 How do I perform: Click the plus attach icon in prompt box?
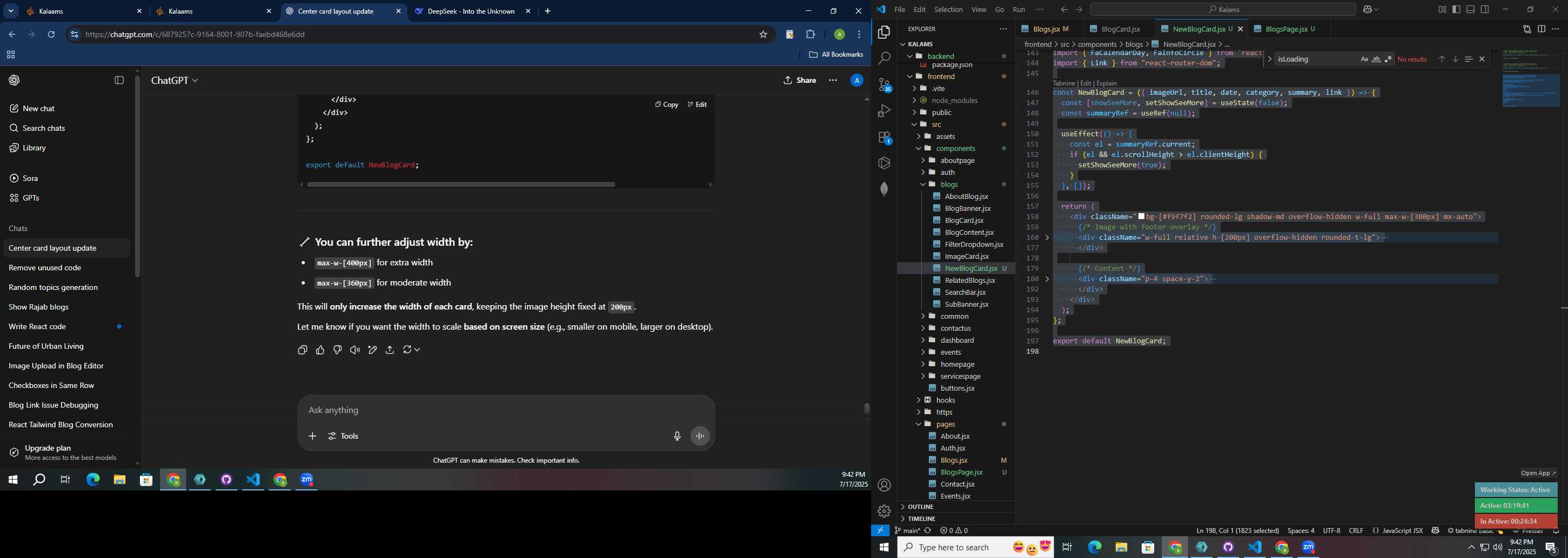click(313, 436)
